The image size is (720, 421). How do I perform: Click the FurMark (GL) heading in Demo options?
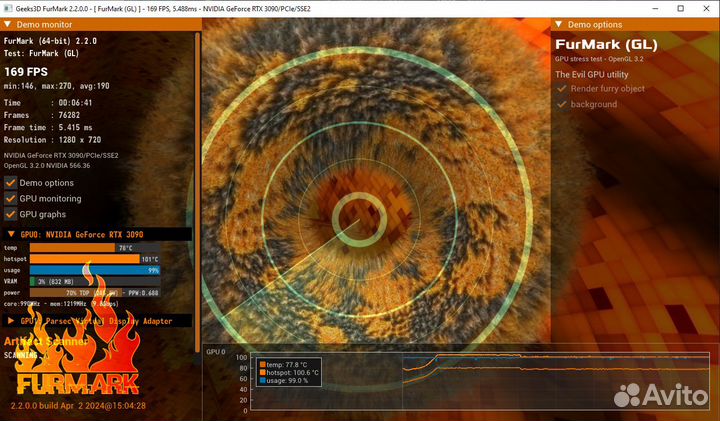tap(606, 45)
